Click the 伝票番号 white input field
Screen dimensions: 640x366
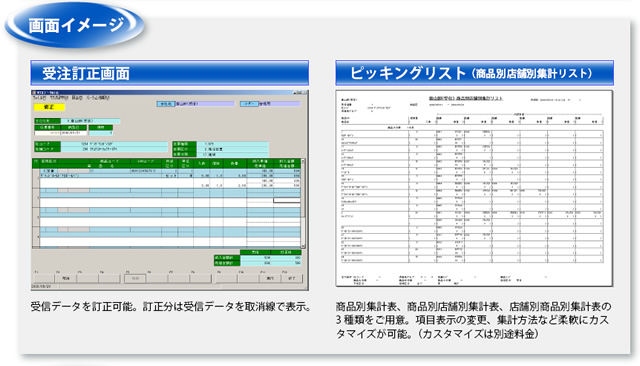[x=47, y=133]
